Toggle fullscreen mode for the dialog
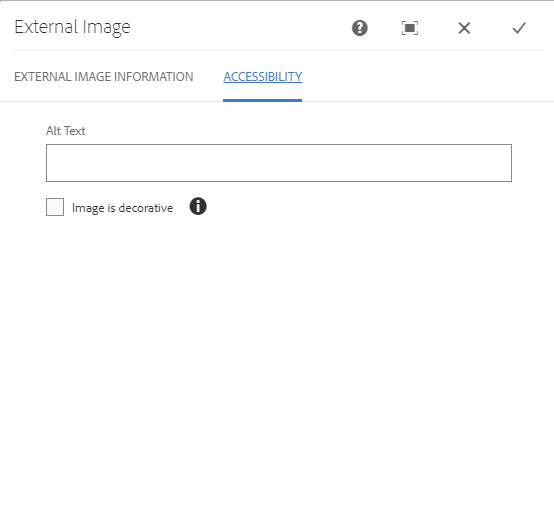 point(410,28)
